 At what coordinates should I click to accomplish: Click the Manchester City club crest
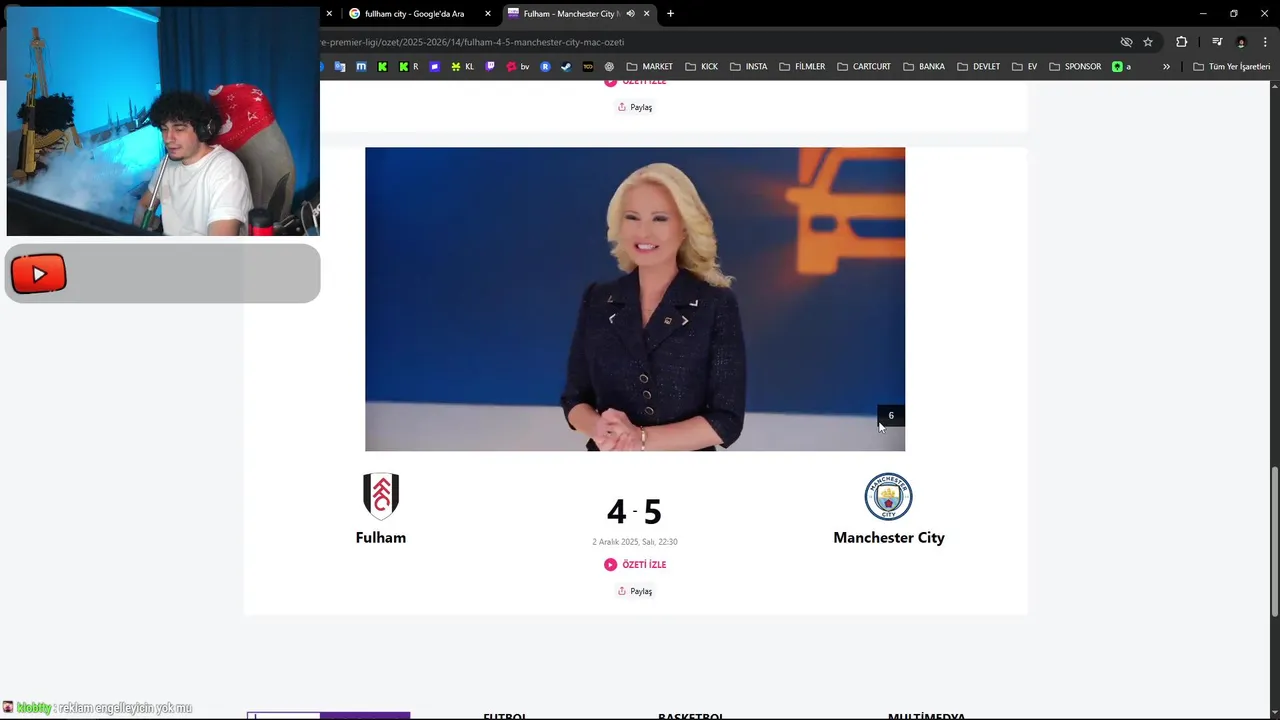click(889, 497)
